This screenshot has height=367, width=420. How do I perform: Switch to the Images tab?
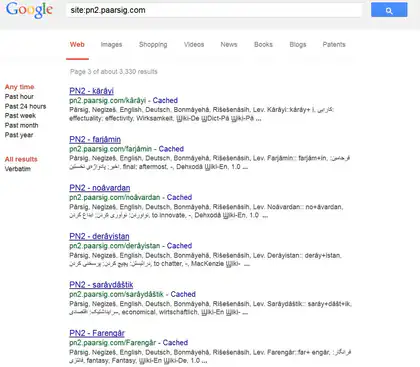(x=111, y=45)
